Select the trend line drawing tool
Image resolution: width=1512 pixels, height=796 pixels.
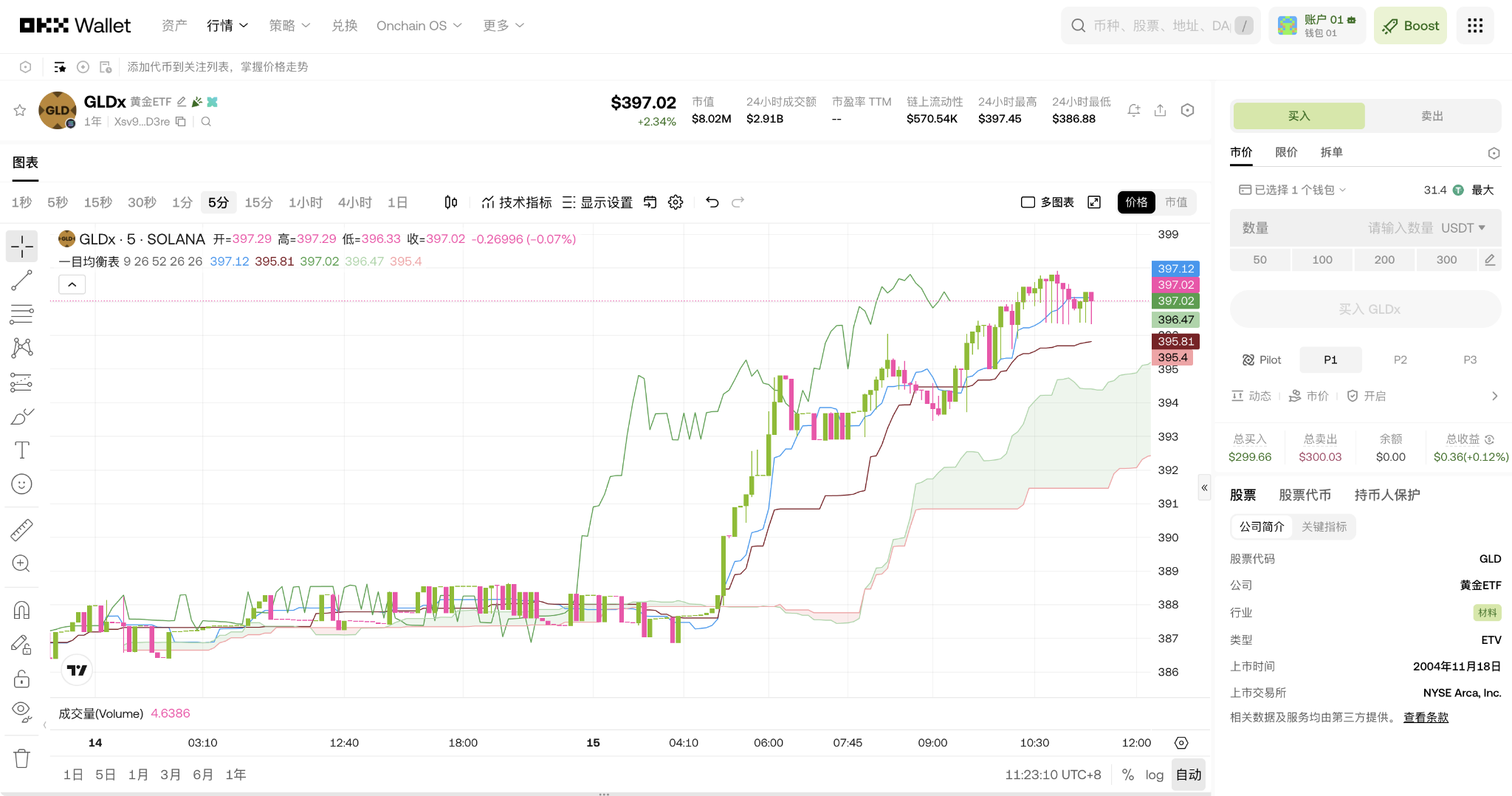22,280
